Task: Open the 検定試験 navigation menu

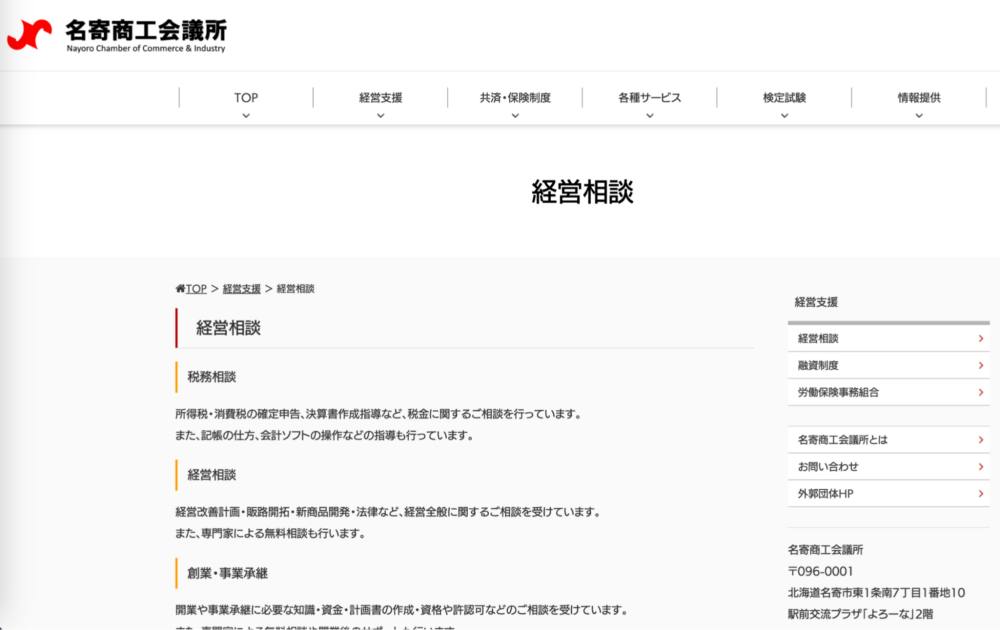Action: tap(785, 98)
